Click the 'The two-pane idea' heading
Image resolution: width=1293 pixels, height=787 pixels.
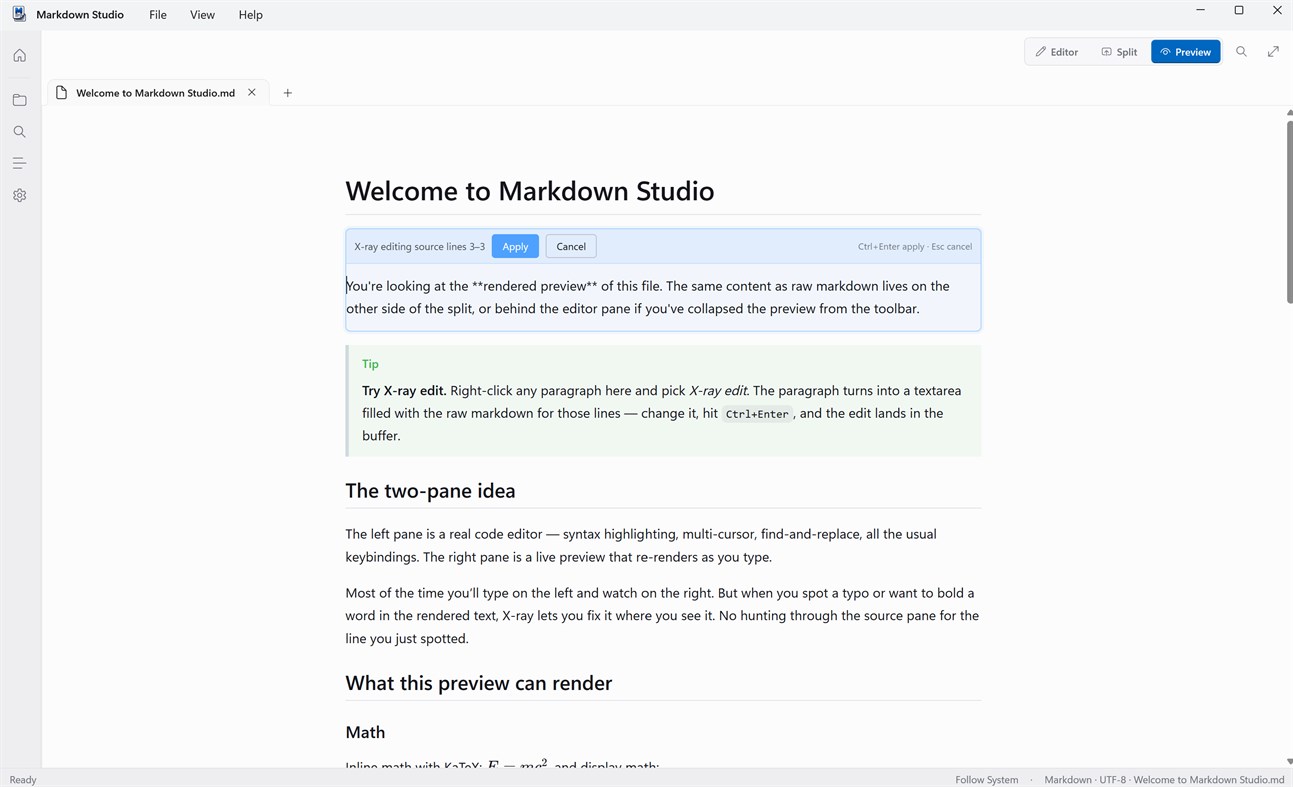click(430, 491)
